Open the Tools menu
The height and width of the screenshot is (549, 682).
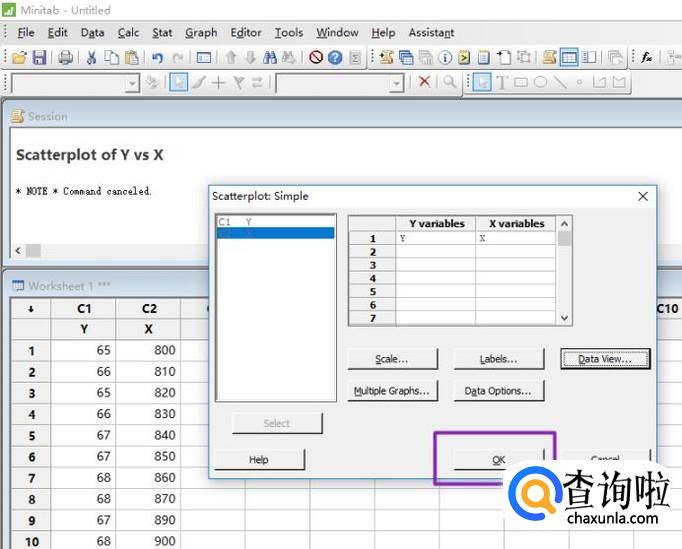tap(288, 33)
